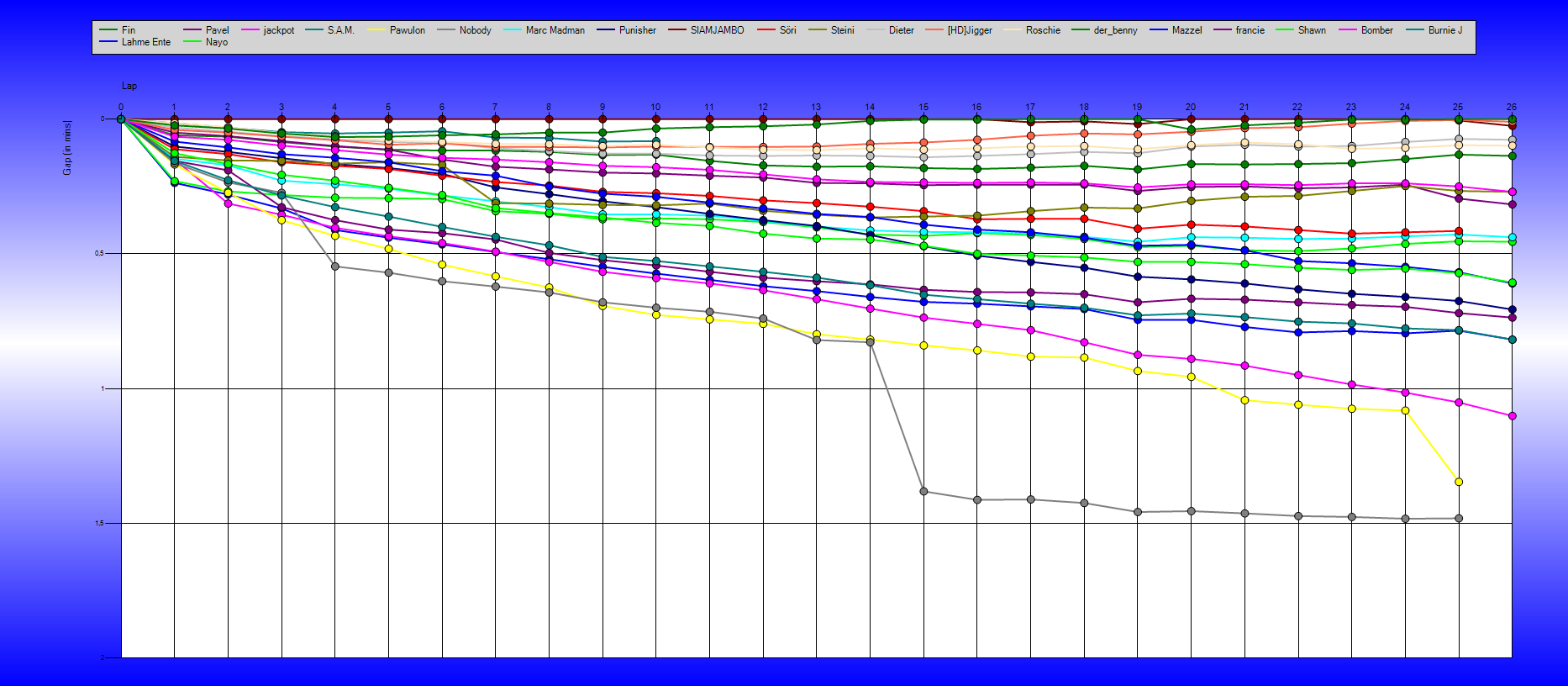The width and height of the screenshot is (1568, 686).
Task: Click lap number 22 on the axis
Action: pyautogui.click(x=1297, y=108)
